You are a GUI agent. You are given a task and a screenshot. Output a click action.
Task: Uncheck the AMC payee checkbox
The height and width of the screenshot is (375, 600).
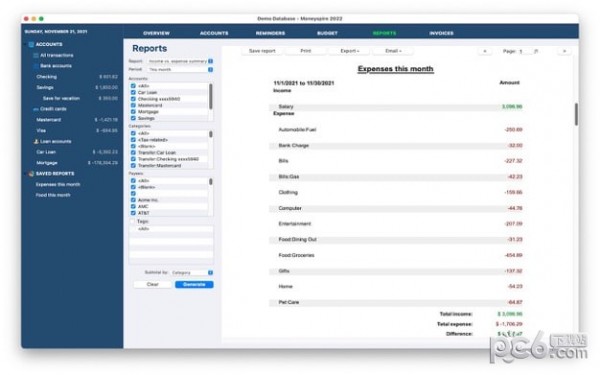point(133,207)
